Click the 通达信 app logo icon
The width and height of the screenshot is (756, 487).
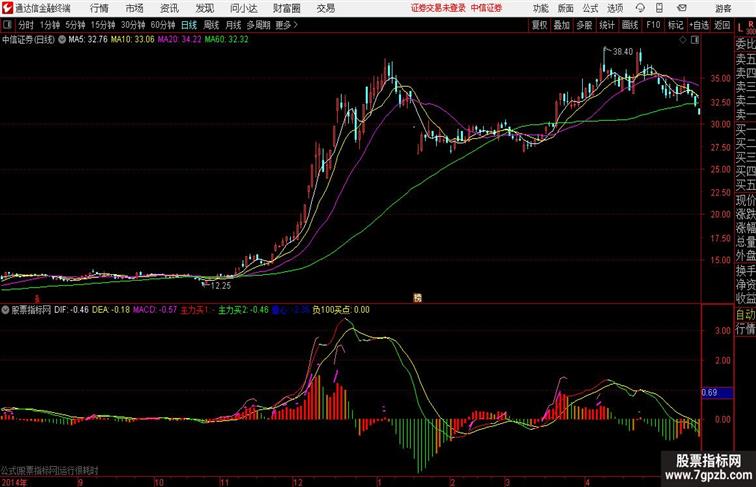coord(7,8)
